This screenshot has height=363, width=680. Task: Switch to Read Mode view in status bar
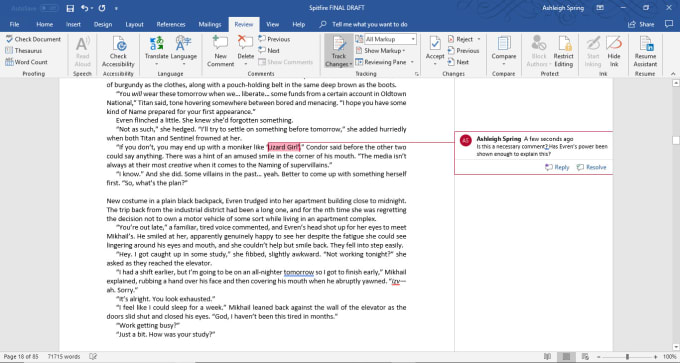(548, 356)
